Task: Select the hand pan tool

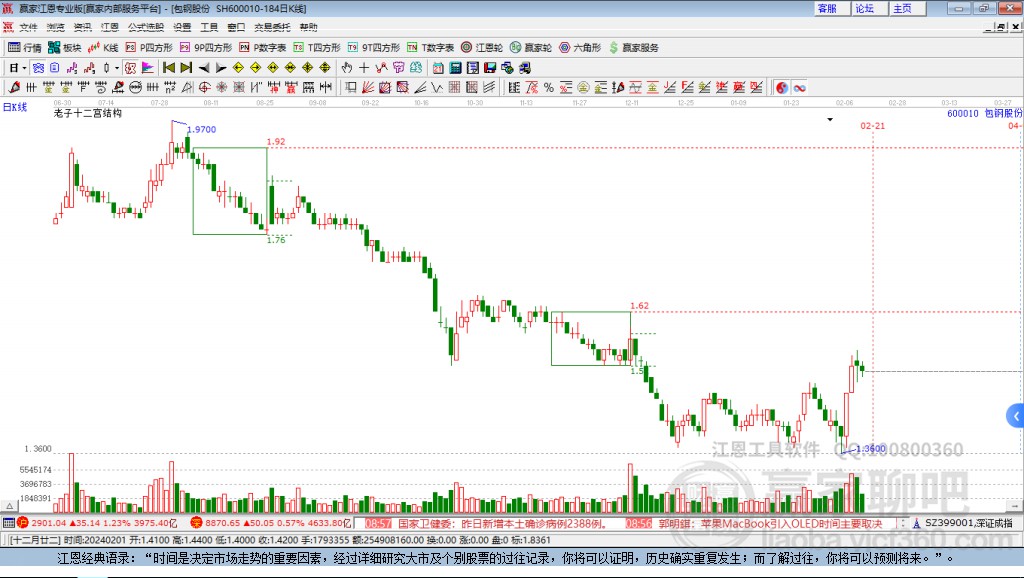Action: click(x=347, y=67)
